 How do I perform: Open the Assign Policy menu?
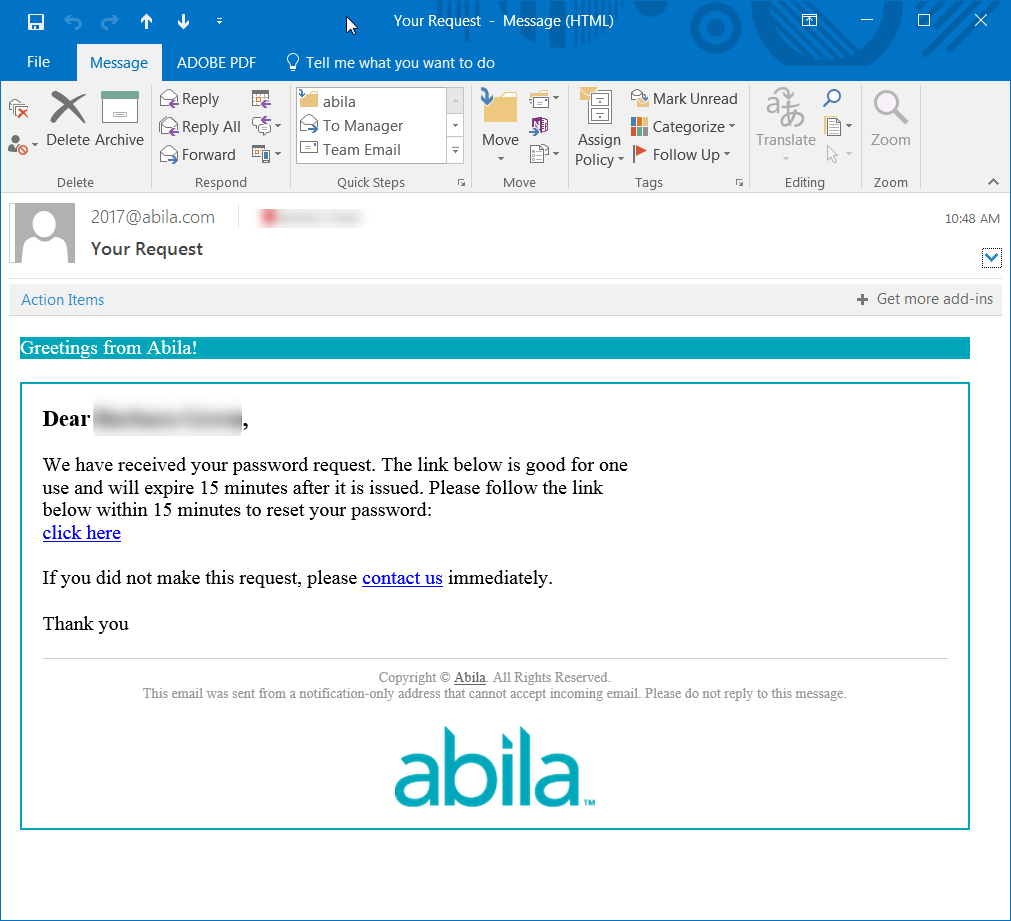(599, 126)
